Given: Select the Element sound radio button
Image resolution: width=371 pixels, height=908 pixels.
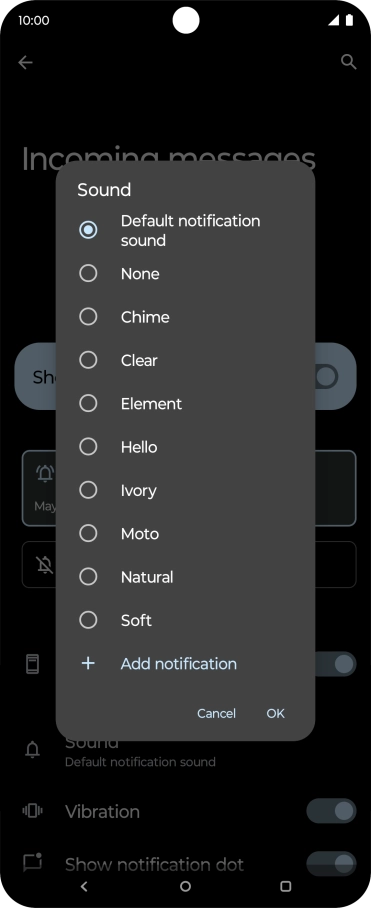Looking at the screenshot, I should 88,404.
